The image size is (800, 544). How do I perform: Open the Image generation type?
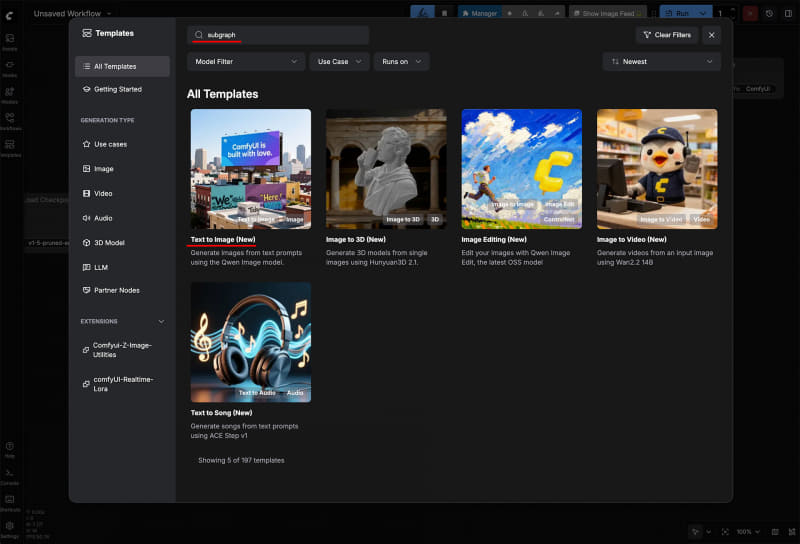(x=122, y=169)
